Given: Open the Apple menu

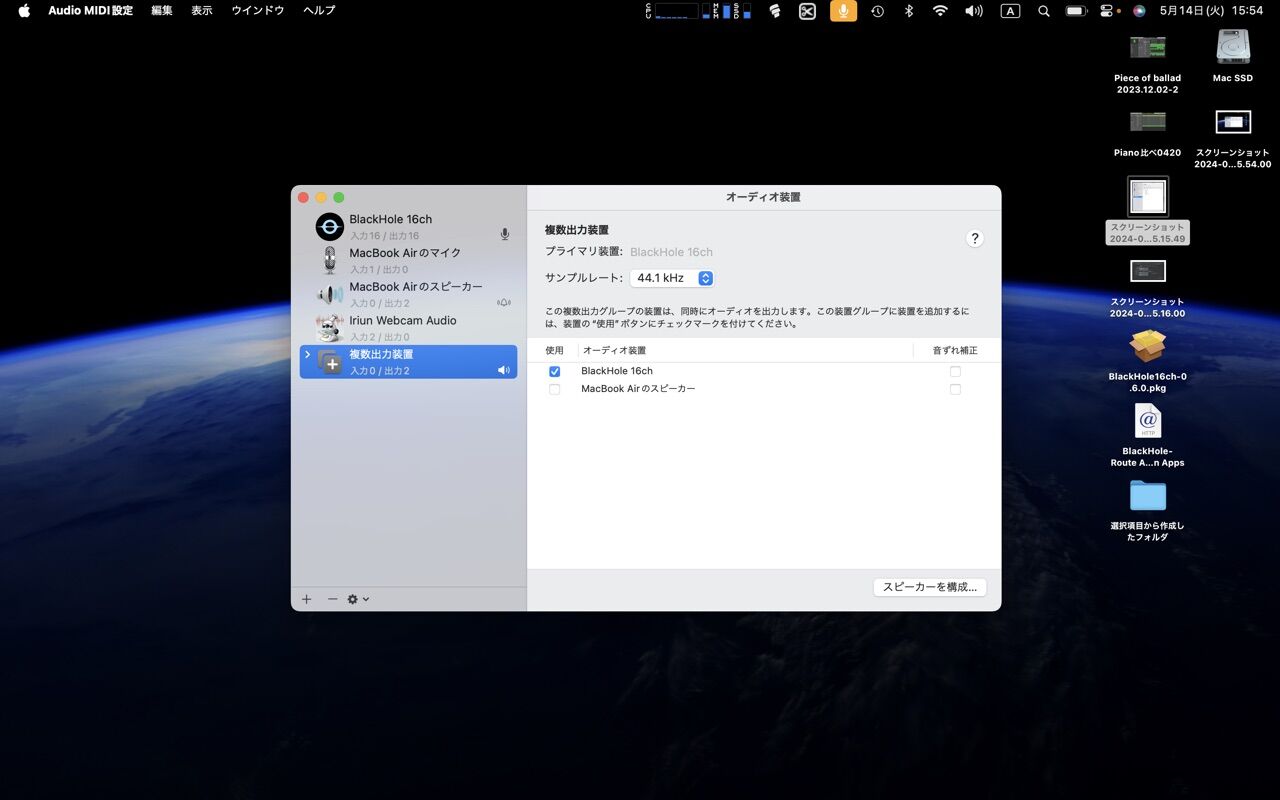Looking at the screenshot, I should click(x=24, y=10).
